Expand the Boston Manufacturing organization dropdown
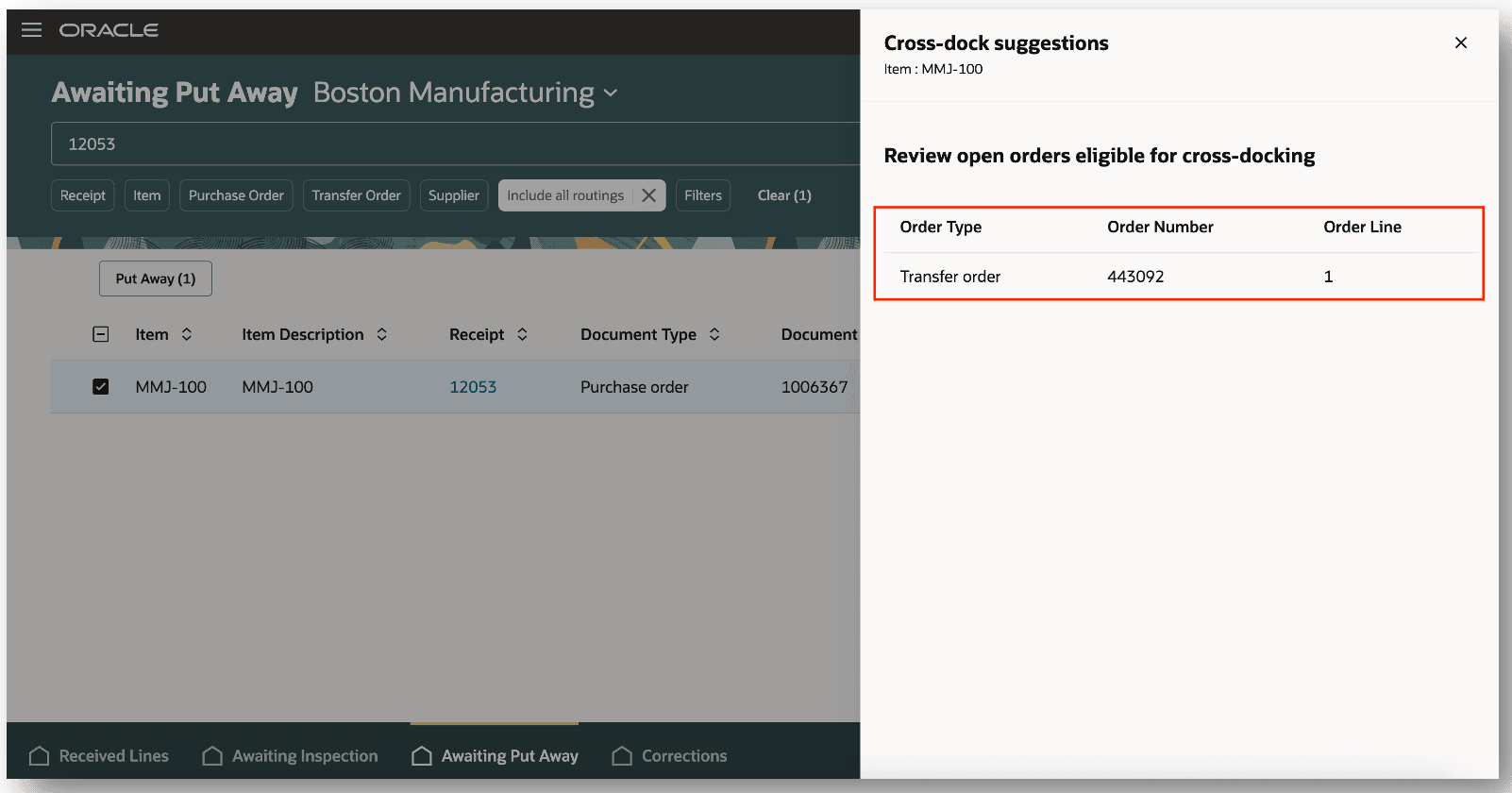 click(x=611, y=93)
